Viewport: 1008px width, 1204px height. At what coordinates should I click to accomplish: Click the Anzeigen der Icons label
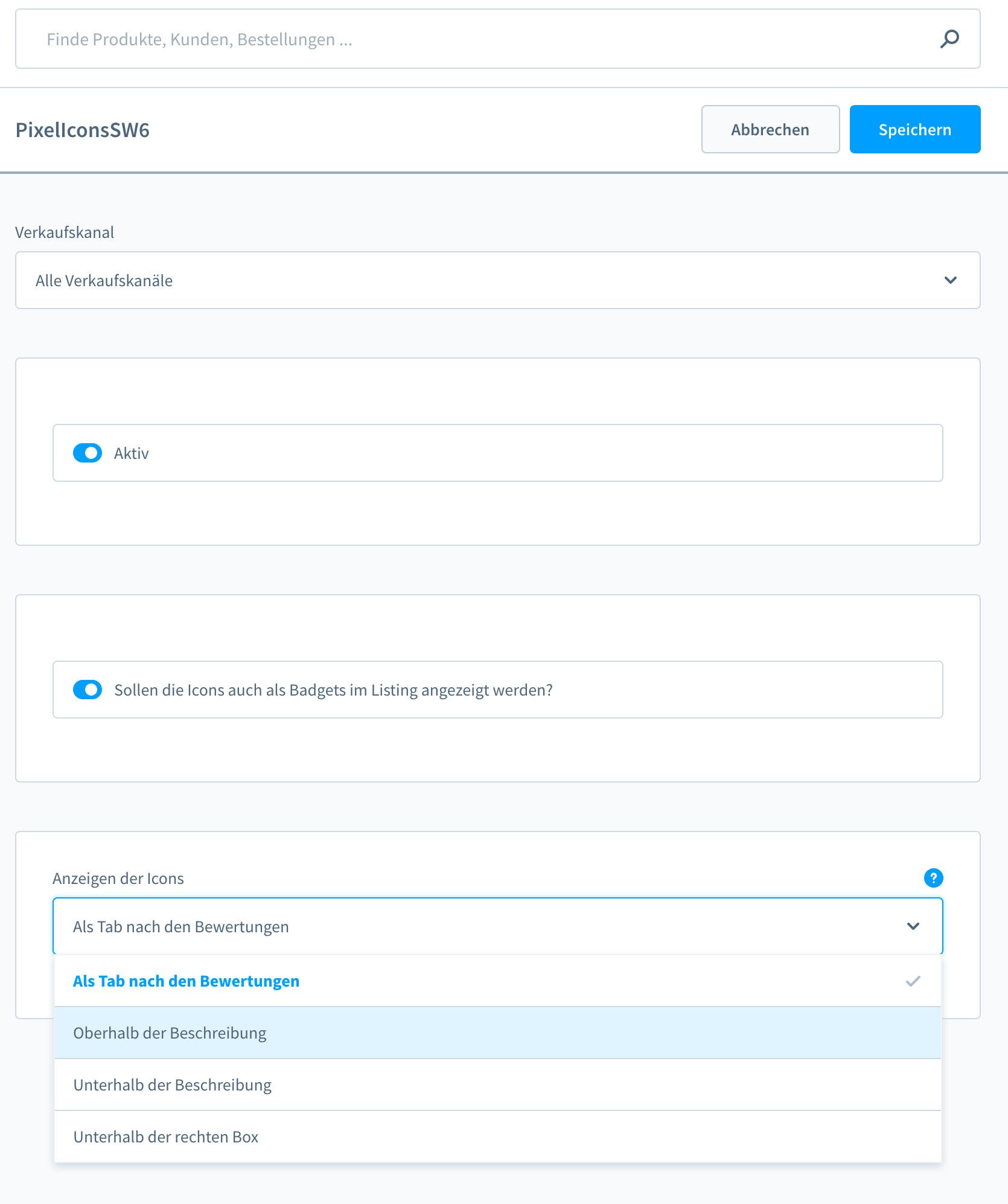118,879
